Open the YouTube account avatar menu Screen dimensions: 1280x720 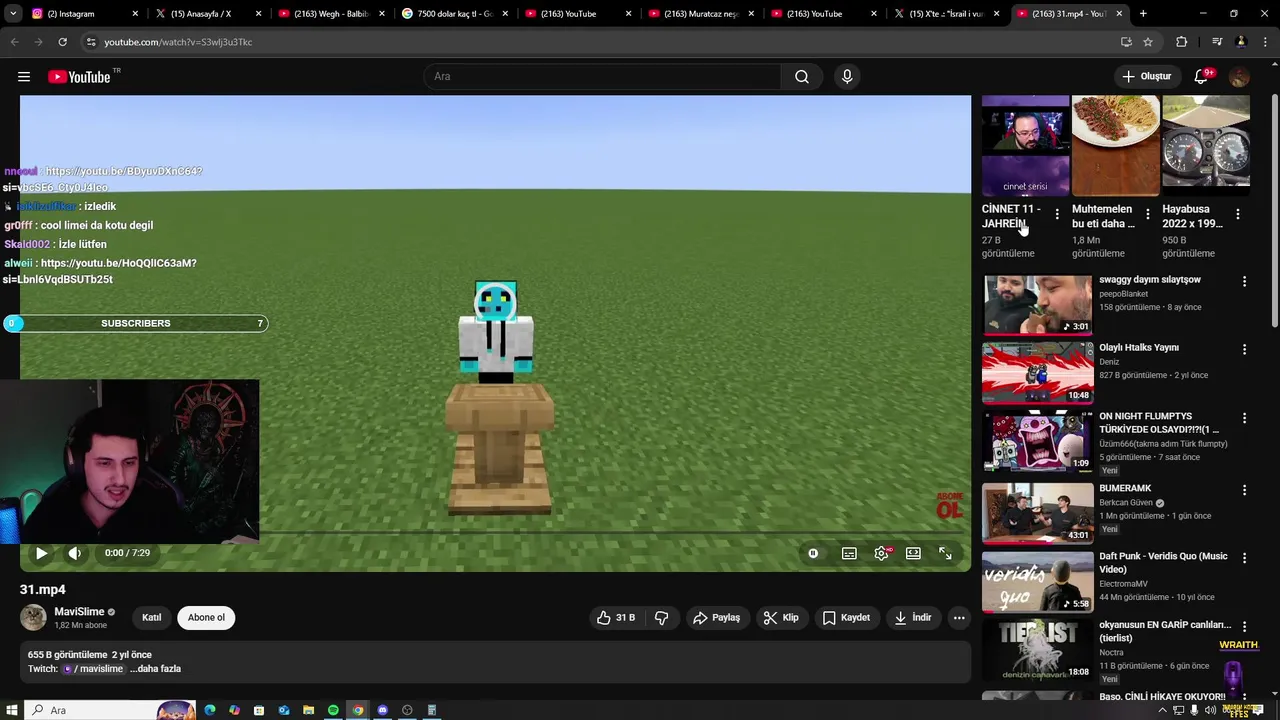1239,77
